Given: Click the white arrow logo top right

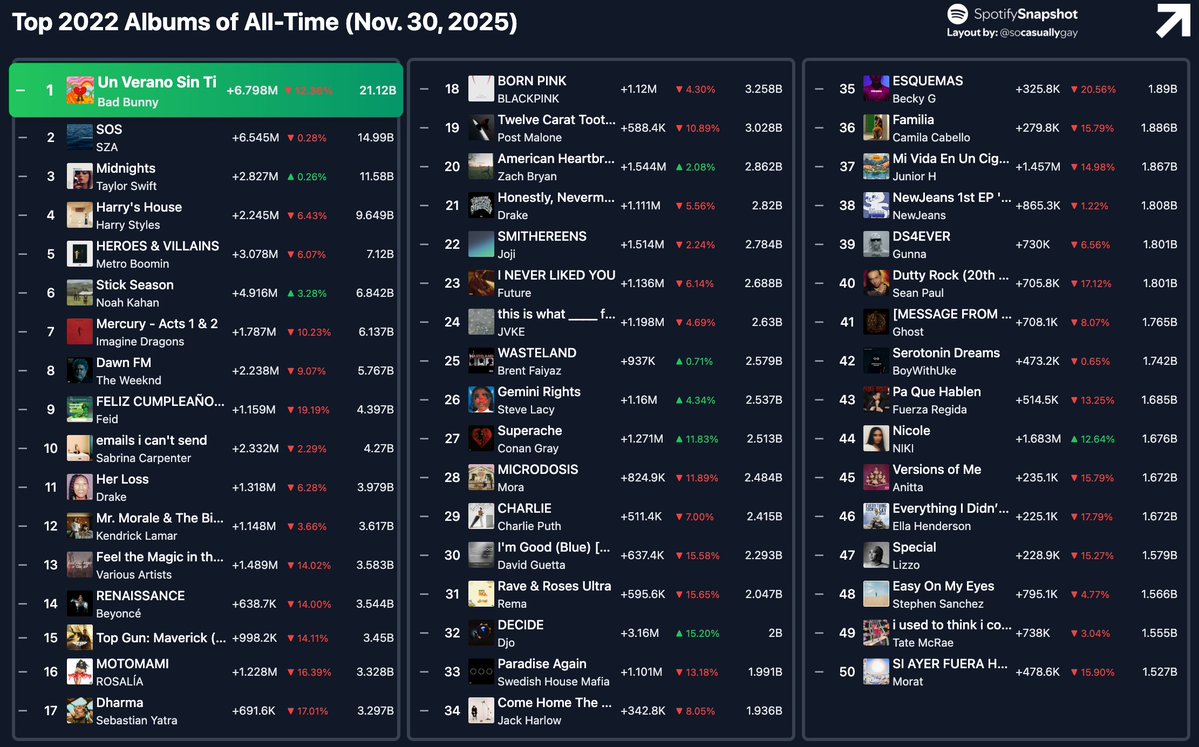Looking at the screenshot, I should (x=1172, y=21).
